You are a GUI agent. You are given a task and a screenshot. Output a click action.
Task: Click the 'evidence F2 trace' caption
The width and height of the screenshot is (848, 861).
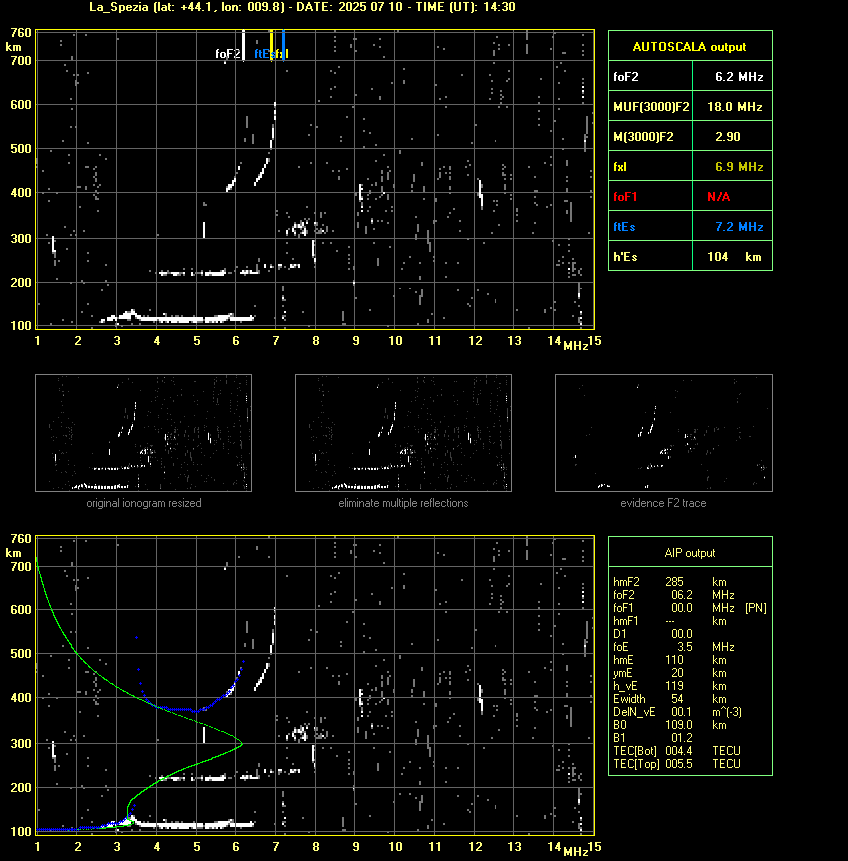[663, 503]
